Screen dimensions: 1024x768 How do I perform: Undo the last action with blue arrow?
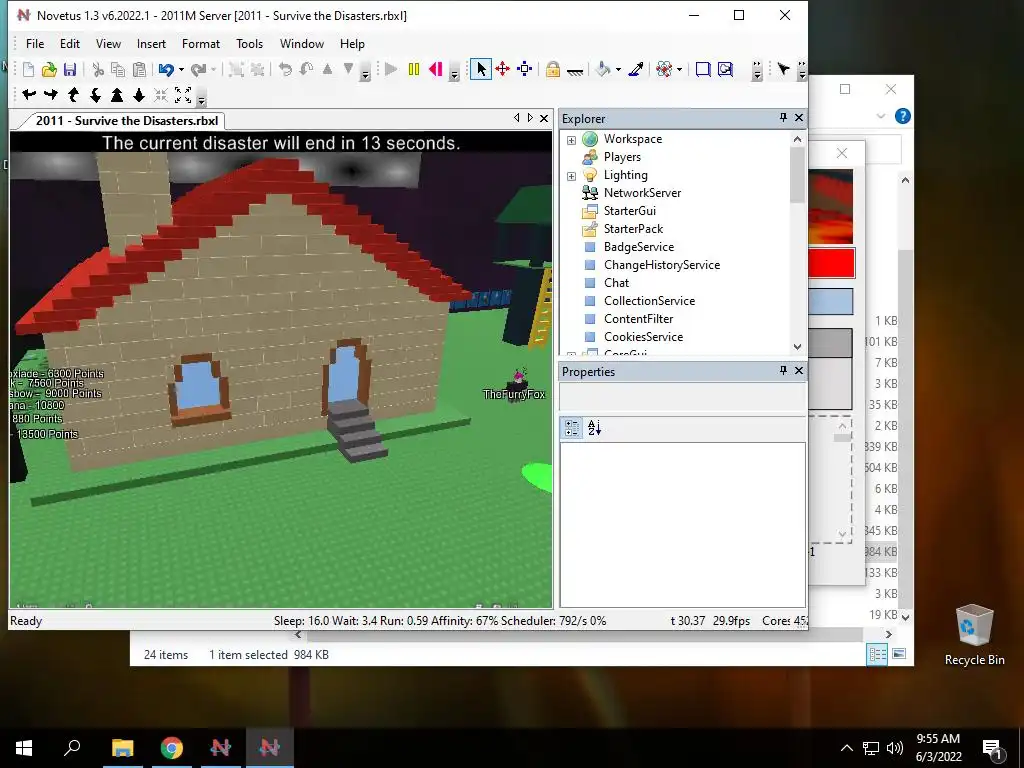166,69
